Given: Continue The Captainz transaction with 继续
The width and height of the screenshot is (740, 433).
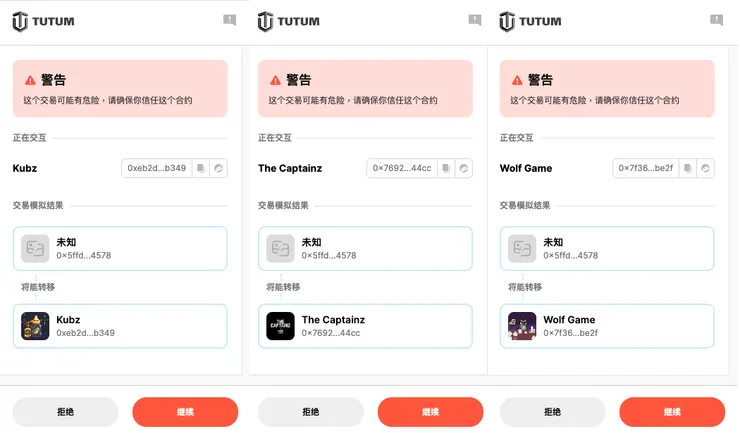Looking at the screenshot, I should click(x=430, y=412).
